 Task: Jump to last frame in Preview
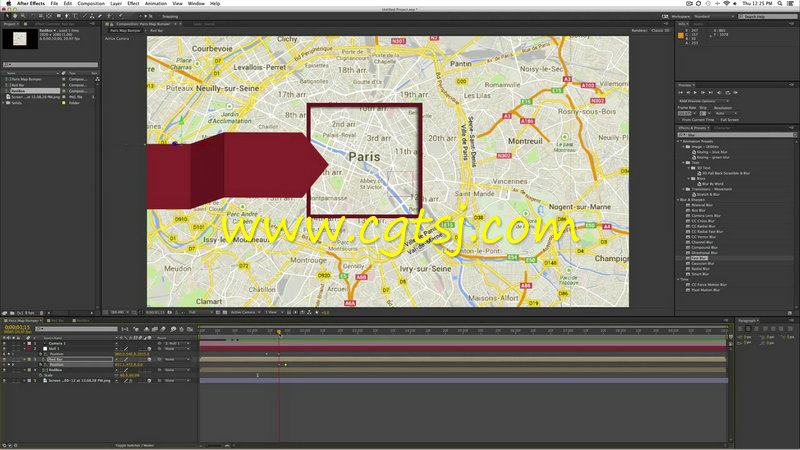pos(710,92)
